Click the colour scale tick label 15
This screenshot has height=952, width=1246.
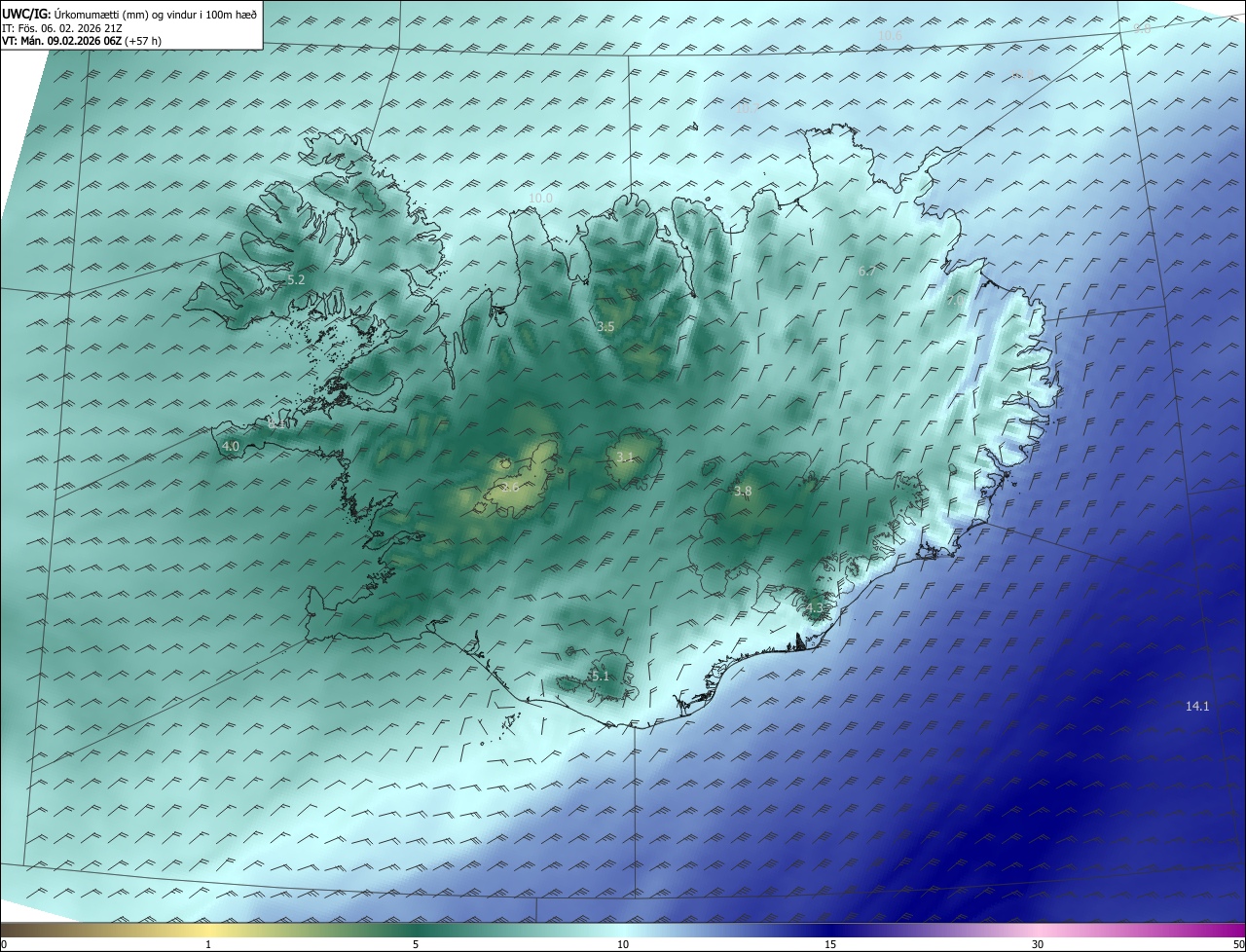point(830,944)
